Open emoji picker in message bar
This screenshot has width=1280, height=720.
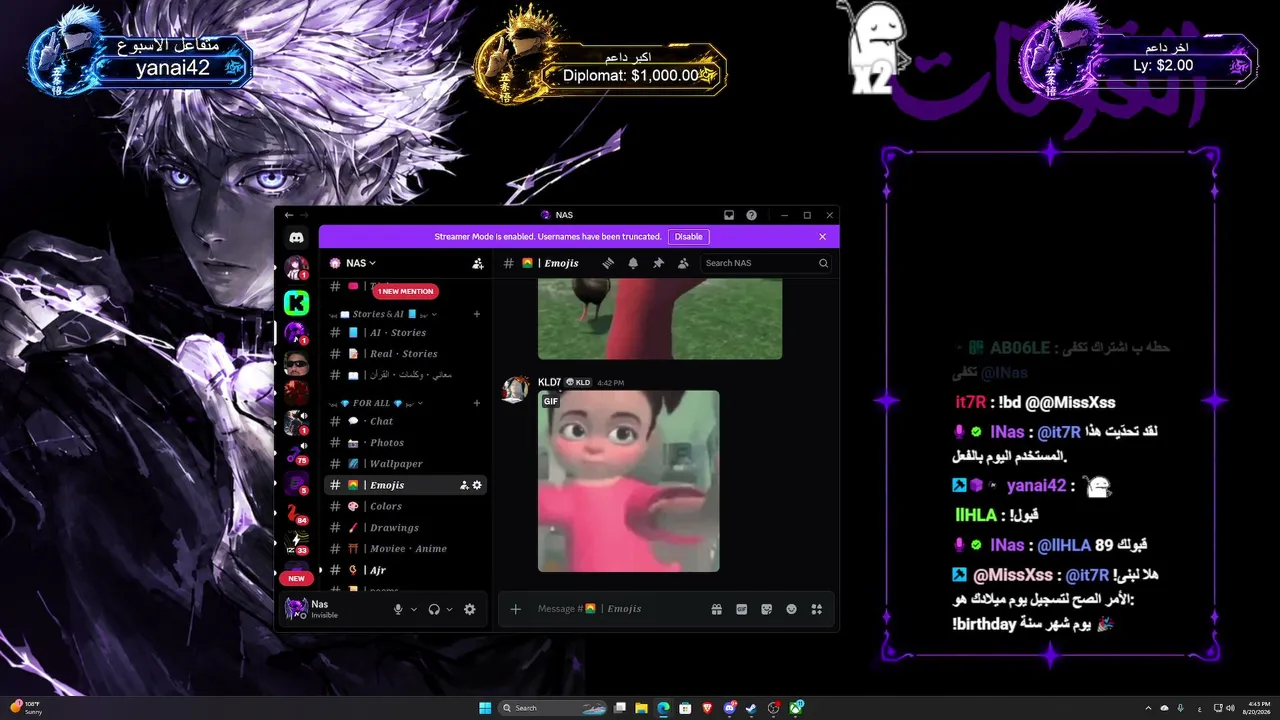792,609
